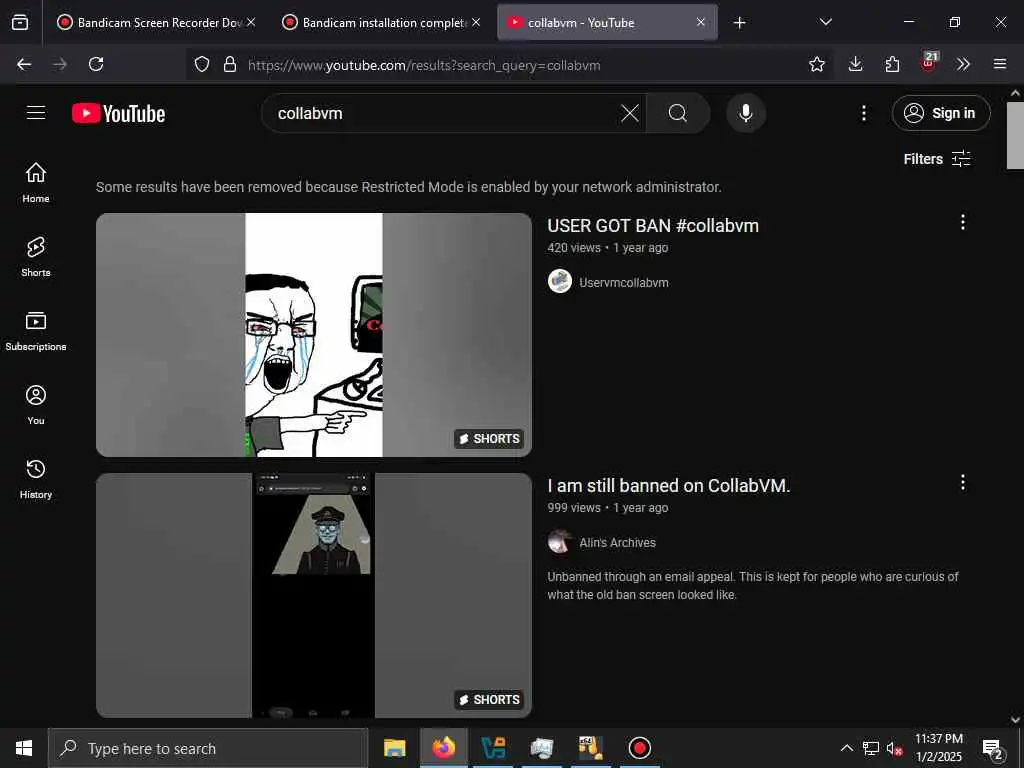Open the You section
Screen dimensions: 1024x768
pyautogui.click(x=36, y=405)
